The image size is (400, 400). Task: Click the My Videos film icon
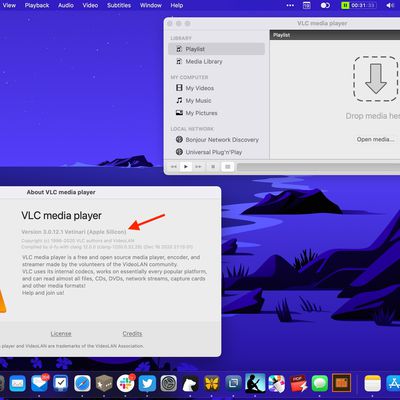point(179,88)
